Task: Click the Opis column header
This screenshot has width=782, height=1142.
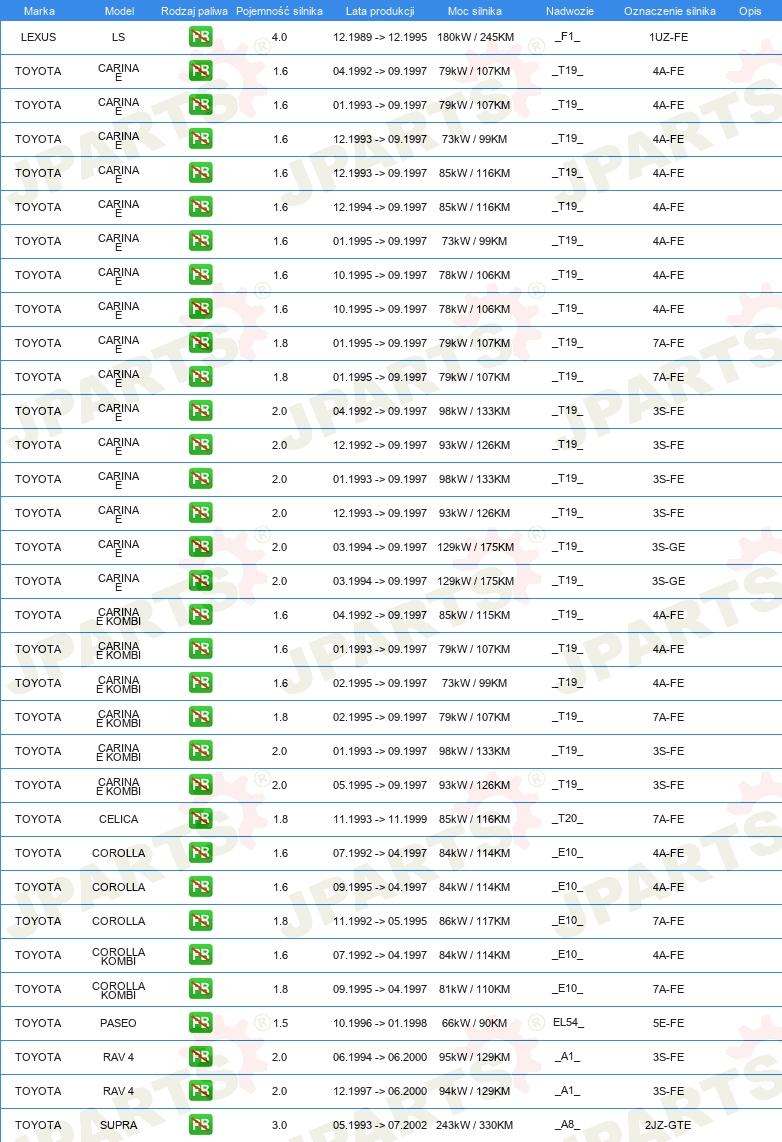Action: 750,11
